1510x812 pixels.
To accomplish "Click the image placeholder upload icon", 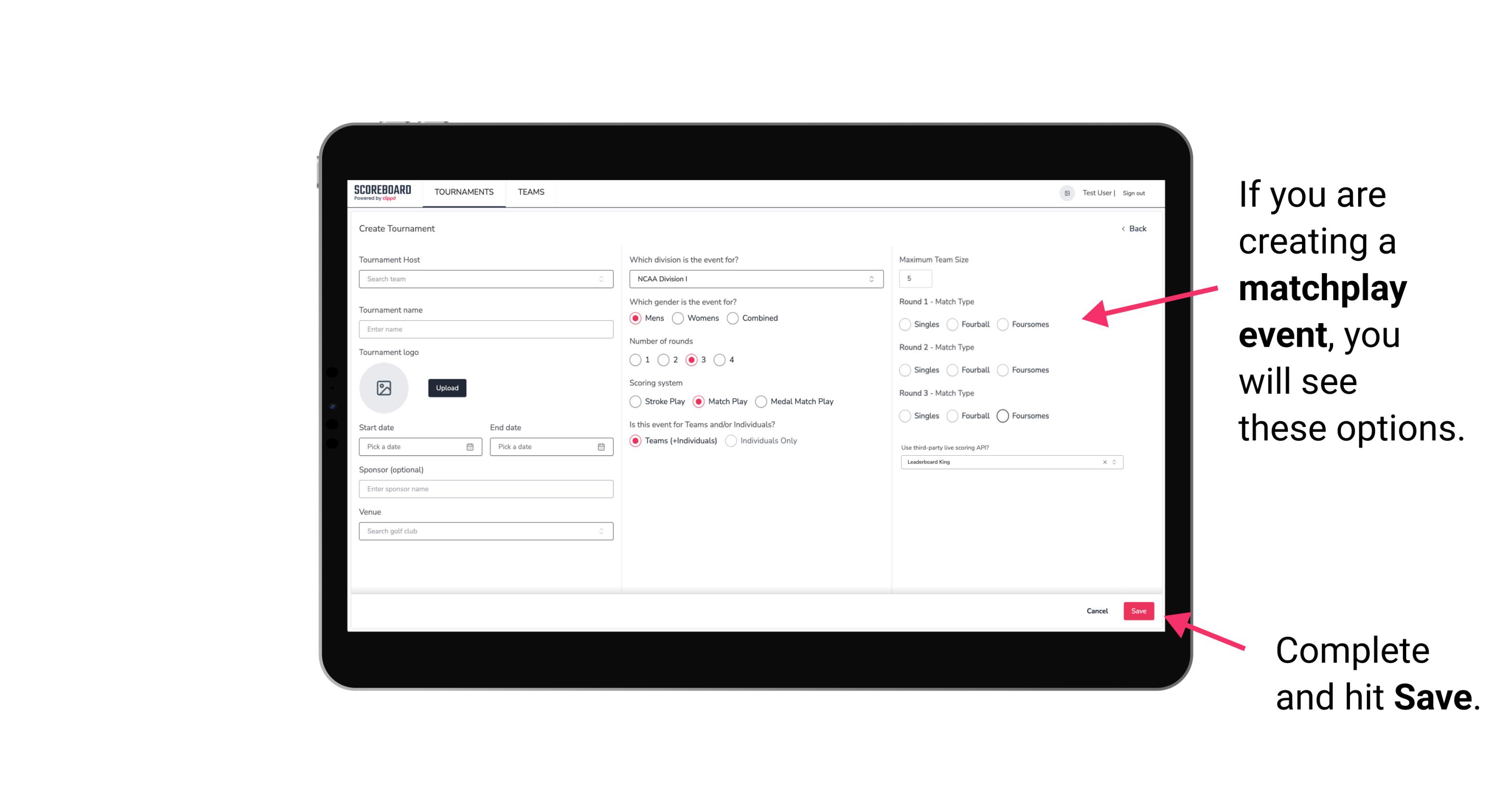I will 385,388.
